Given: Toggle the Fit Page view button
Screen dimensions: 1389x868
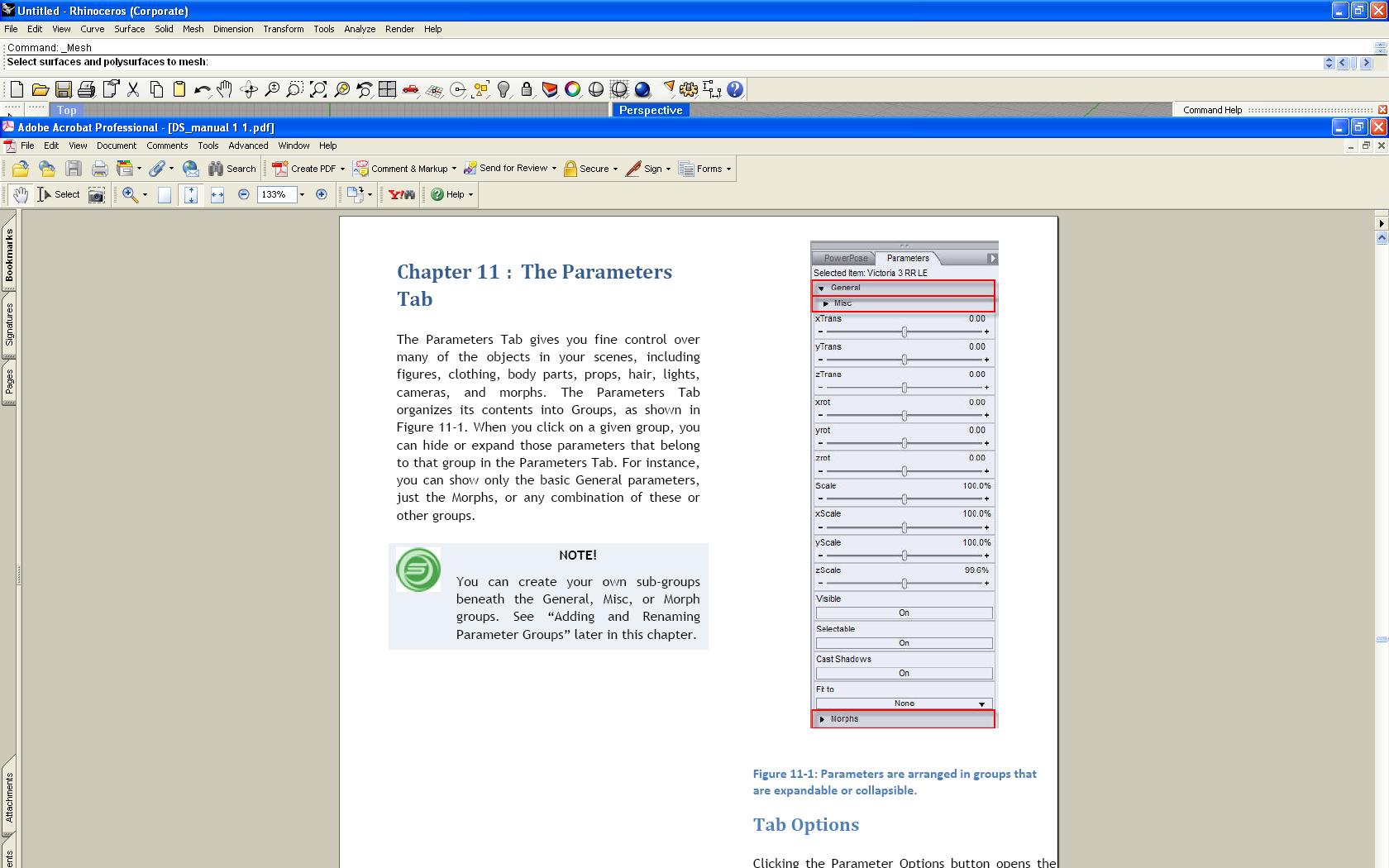Looking at the screenshot, I should (x=191, y=194).
